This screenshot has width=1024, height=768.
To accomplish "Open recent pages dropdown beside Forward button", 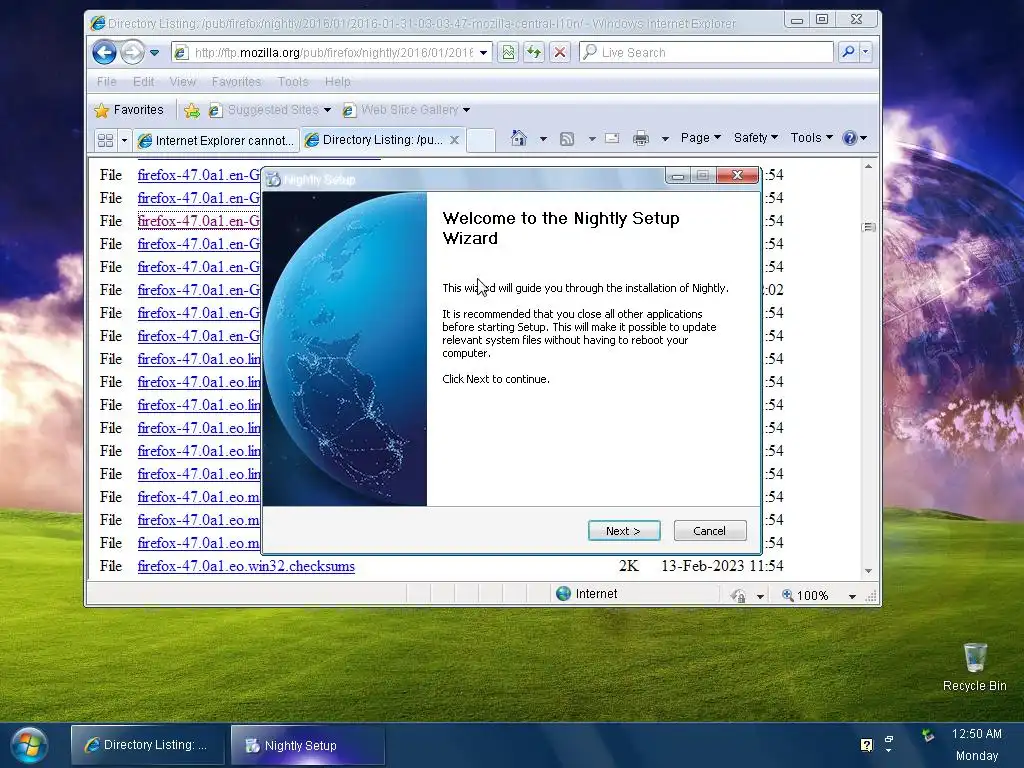I will coord(155,52).
